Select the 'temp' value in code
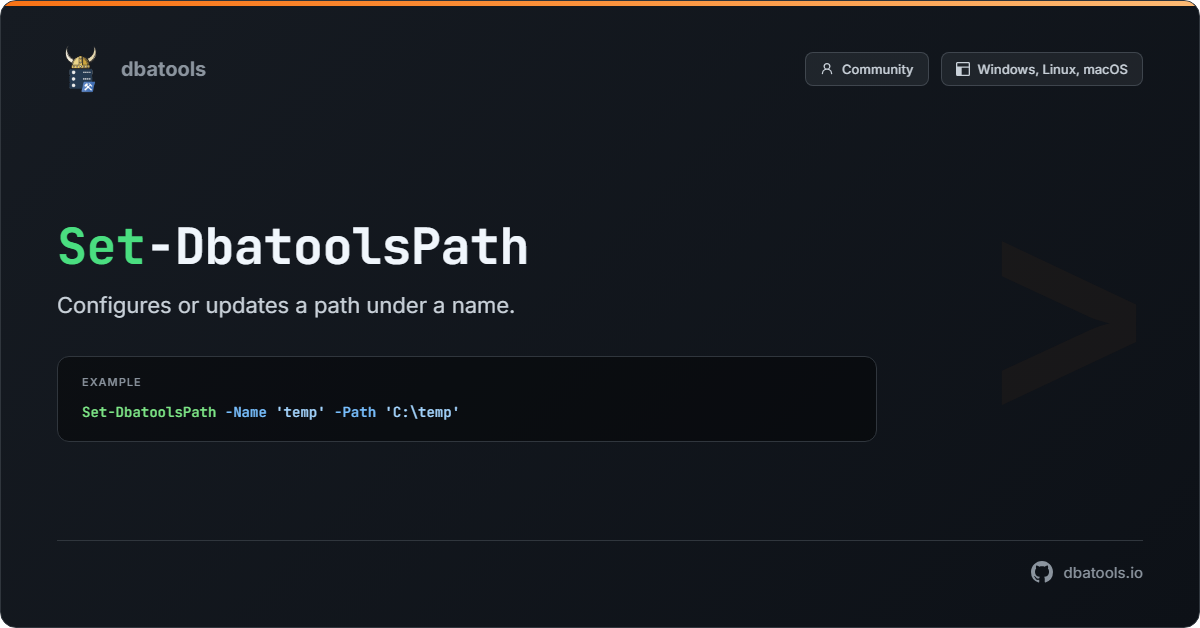Image resolution: width=1200 pixels, height=628 pixels. (300, 412)
